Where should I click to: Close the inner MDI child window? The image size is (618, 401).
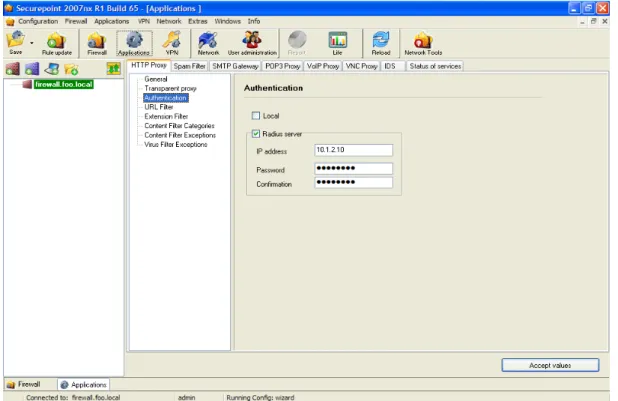[605, 21]
